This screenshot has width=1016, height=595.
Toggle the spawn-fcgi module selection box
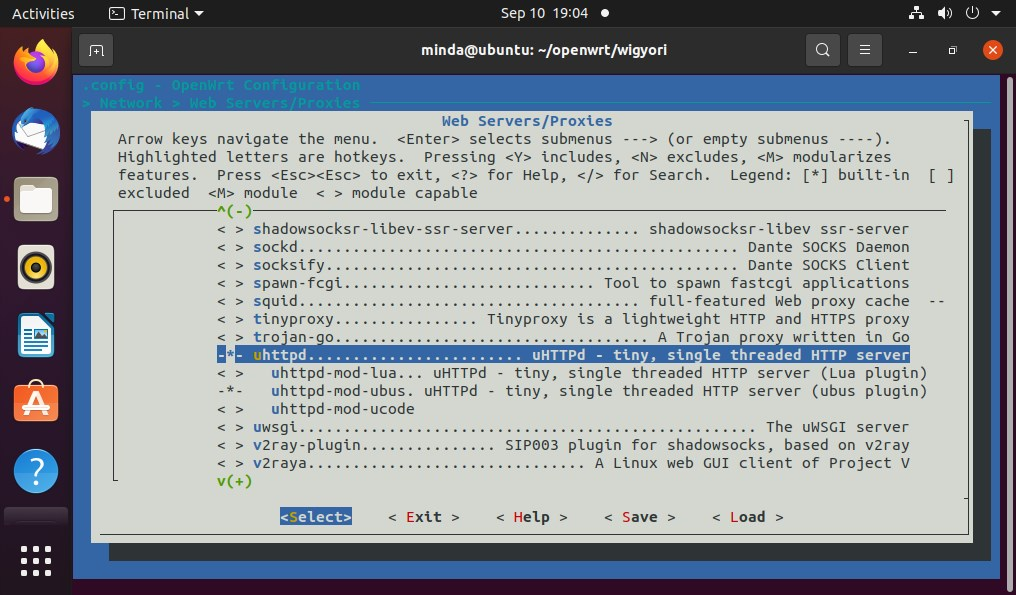tap(231, 283)
